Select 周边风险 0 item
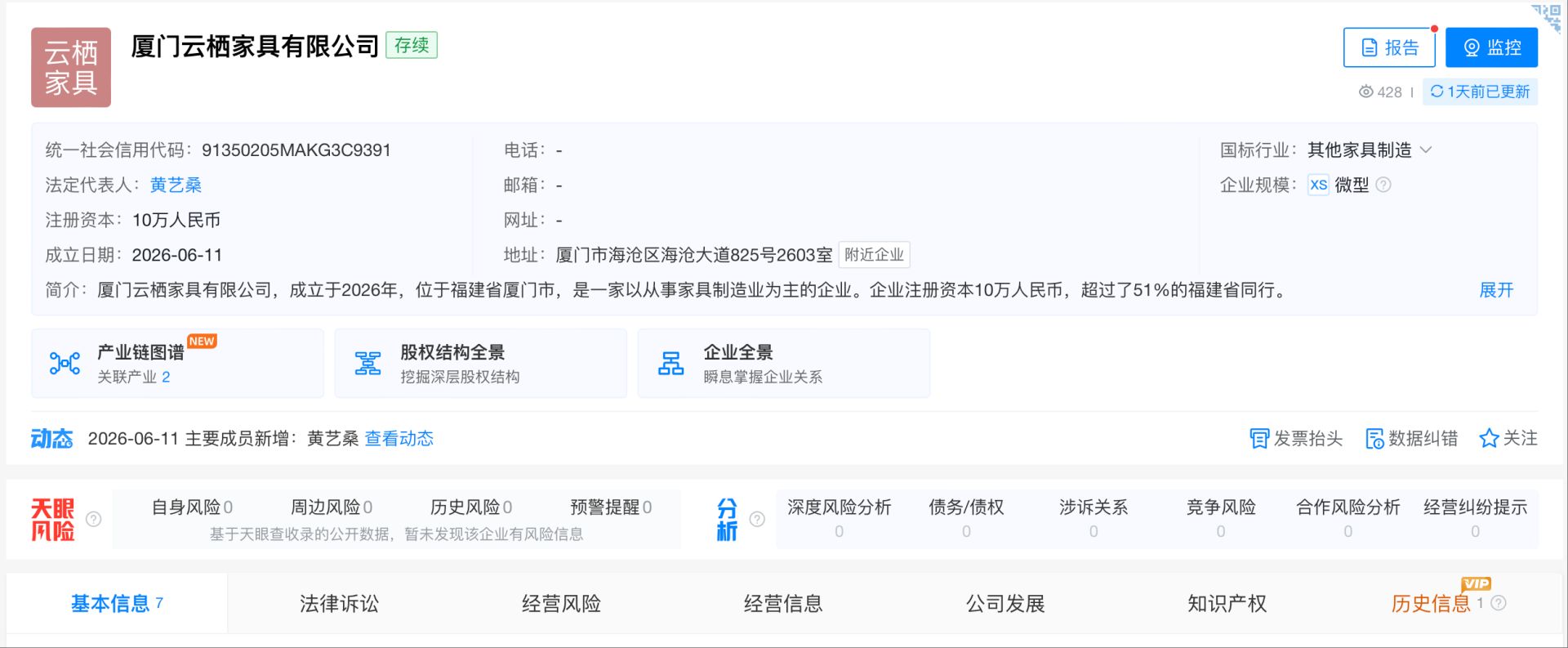The width and height of the screenshot is (1568, 648). point(332,507)
